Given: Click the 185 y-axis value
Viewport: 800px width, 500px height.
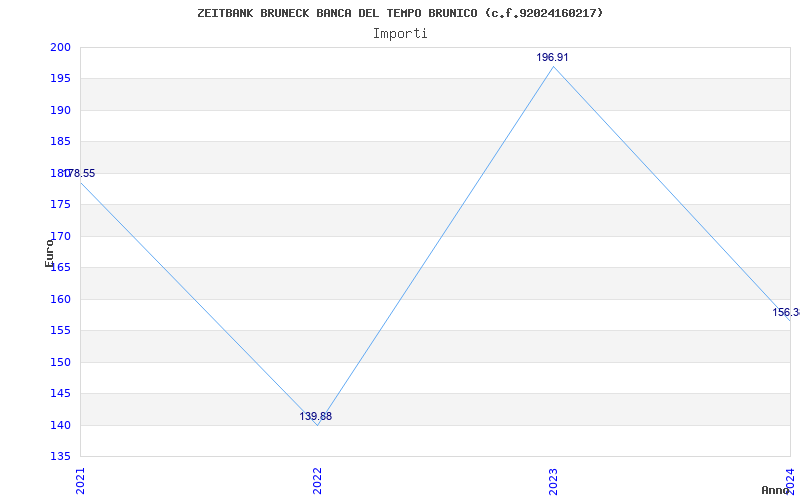Looking at the screenshot, I should pos(60,142).
